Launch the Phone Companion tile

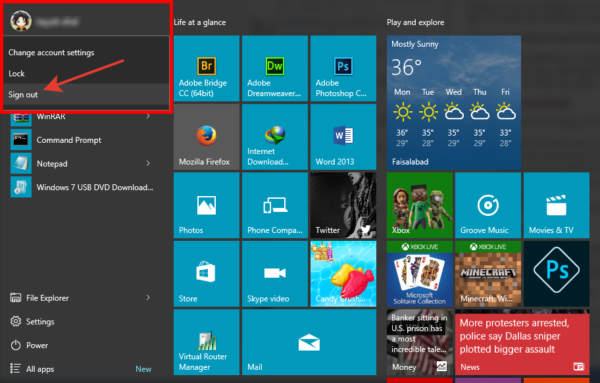coord(275,205)
